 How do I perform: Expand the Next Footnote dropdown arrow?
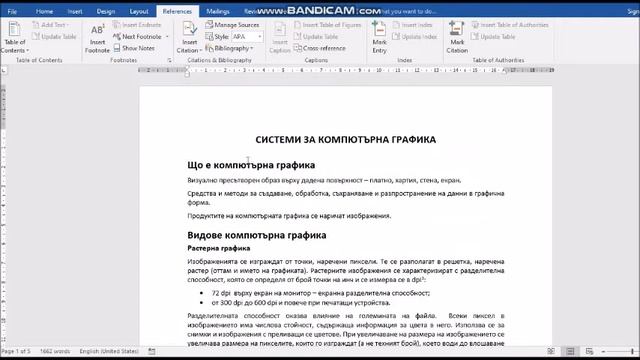(x=167, y=37)
